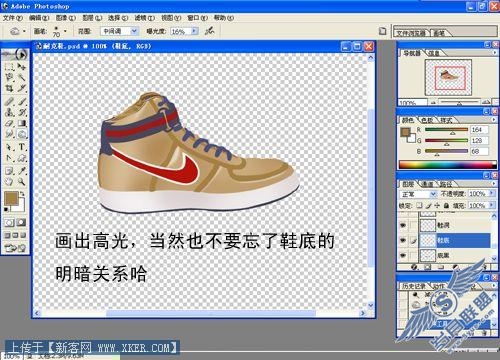Toggle lock all

(x=446, y=206)
